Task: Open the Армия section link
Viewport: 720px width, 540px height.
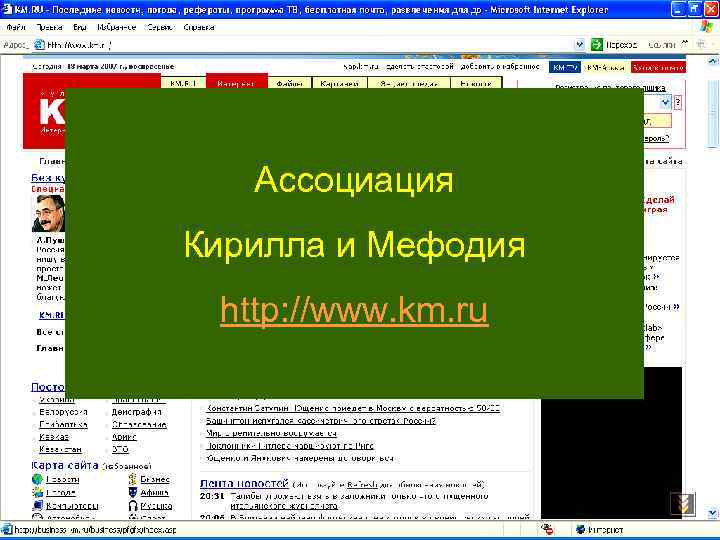Action: point(124,437)
